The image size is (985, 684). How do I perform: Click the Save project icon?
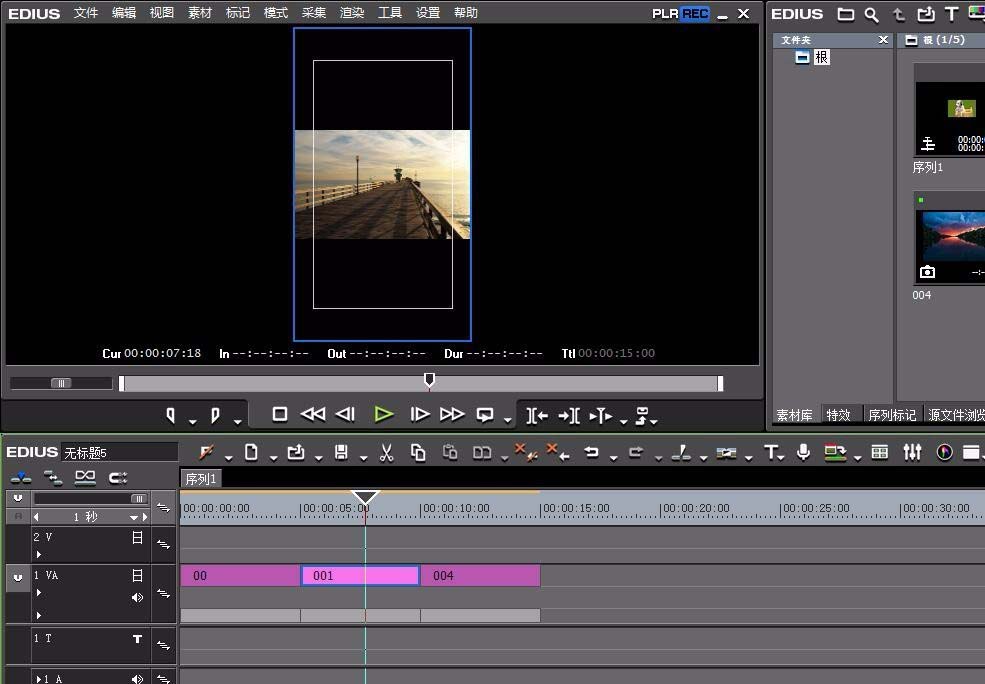(341, 453)
